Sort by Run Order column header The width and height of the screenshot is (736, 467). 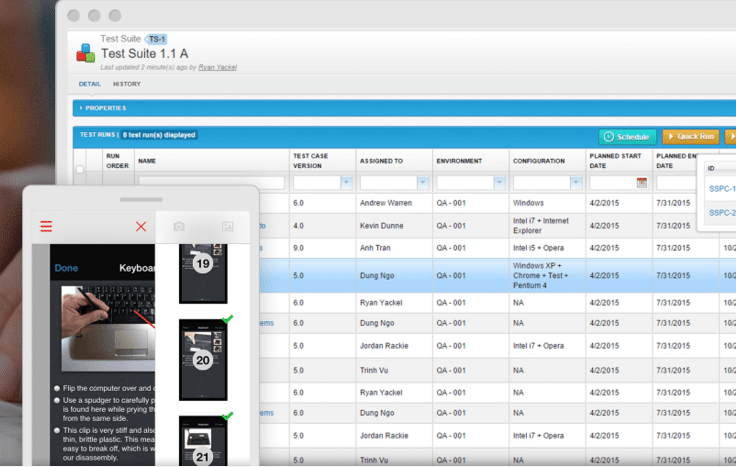pyautogui.click(x=117, y=161)
